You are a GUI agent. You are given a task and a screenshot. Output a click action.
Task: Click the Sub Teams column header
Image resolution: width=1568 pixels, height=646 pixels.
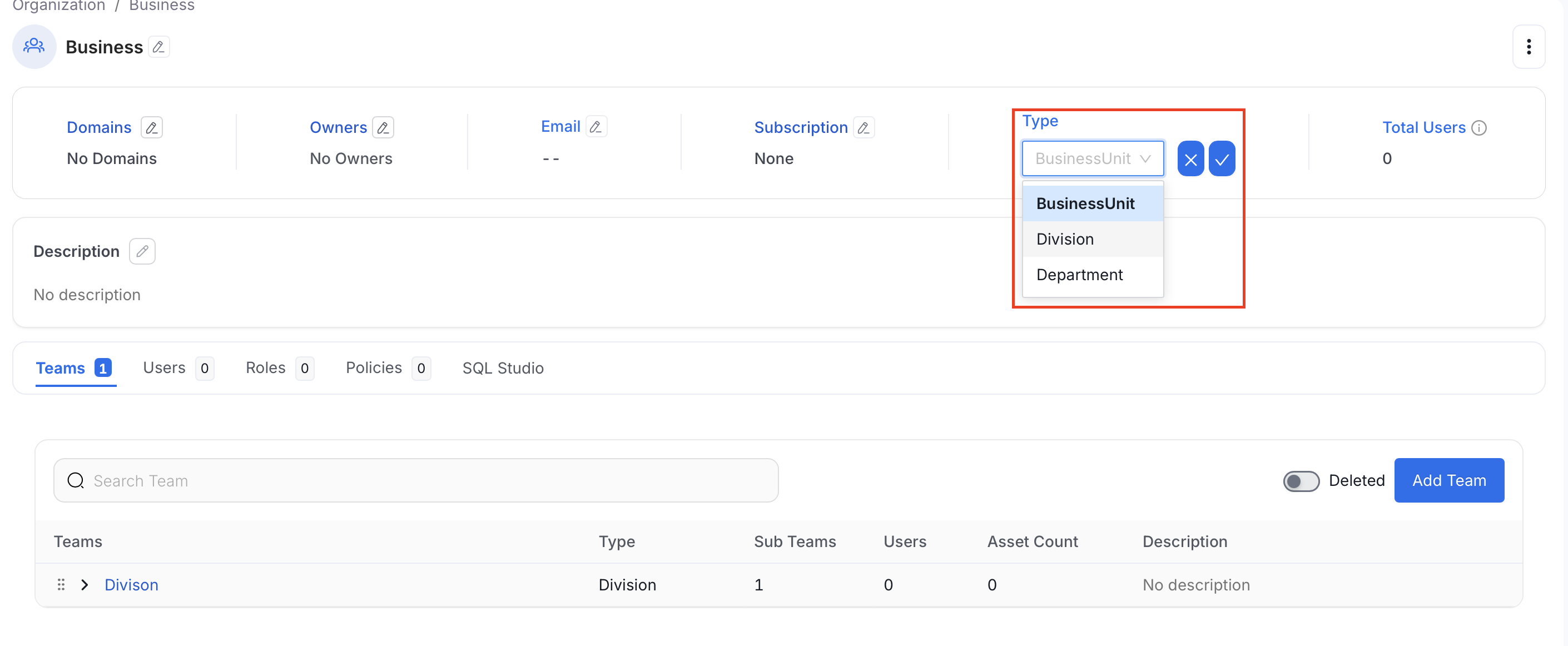point(795,541)
